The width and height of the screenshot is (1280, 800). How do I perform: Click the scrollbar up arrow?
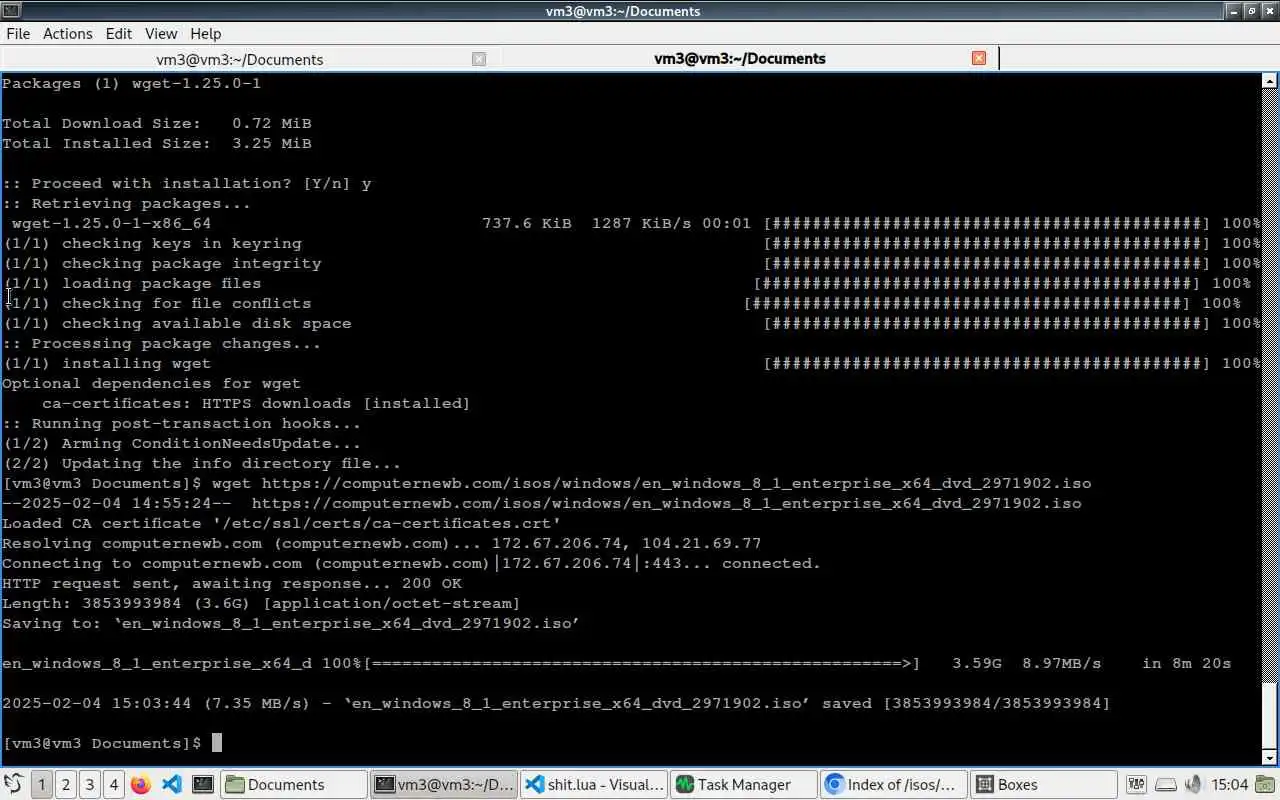pos(1270,81)
